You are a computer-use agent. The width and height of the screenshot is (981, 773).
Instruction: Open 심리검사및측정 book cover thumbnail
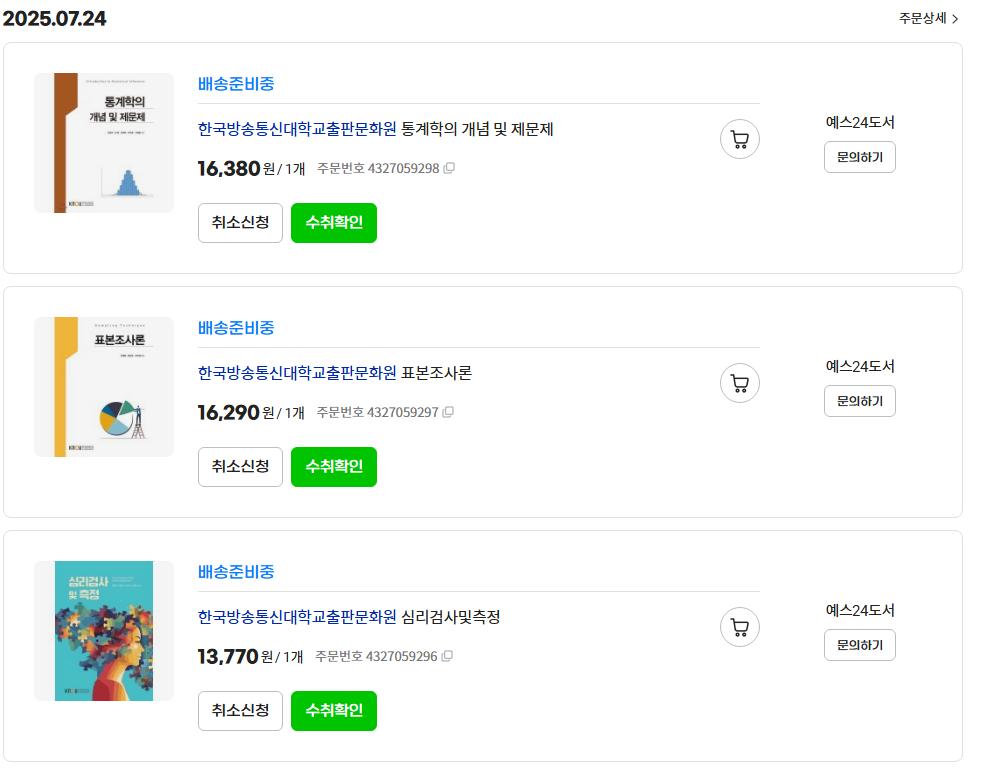(x=104, y=630)
